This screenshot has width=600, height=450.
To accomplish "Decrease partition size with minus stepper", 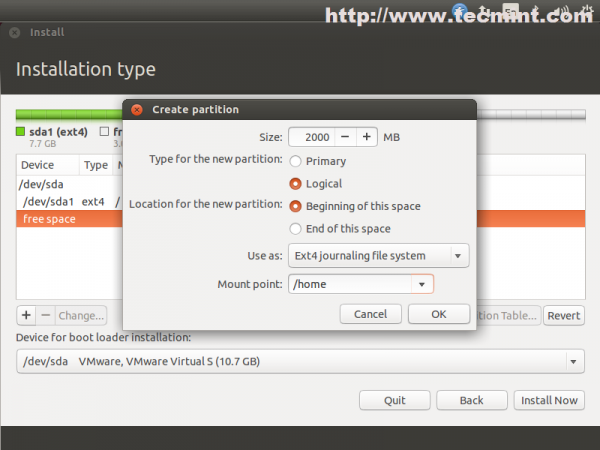I will (x=345, y=137).
